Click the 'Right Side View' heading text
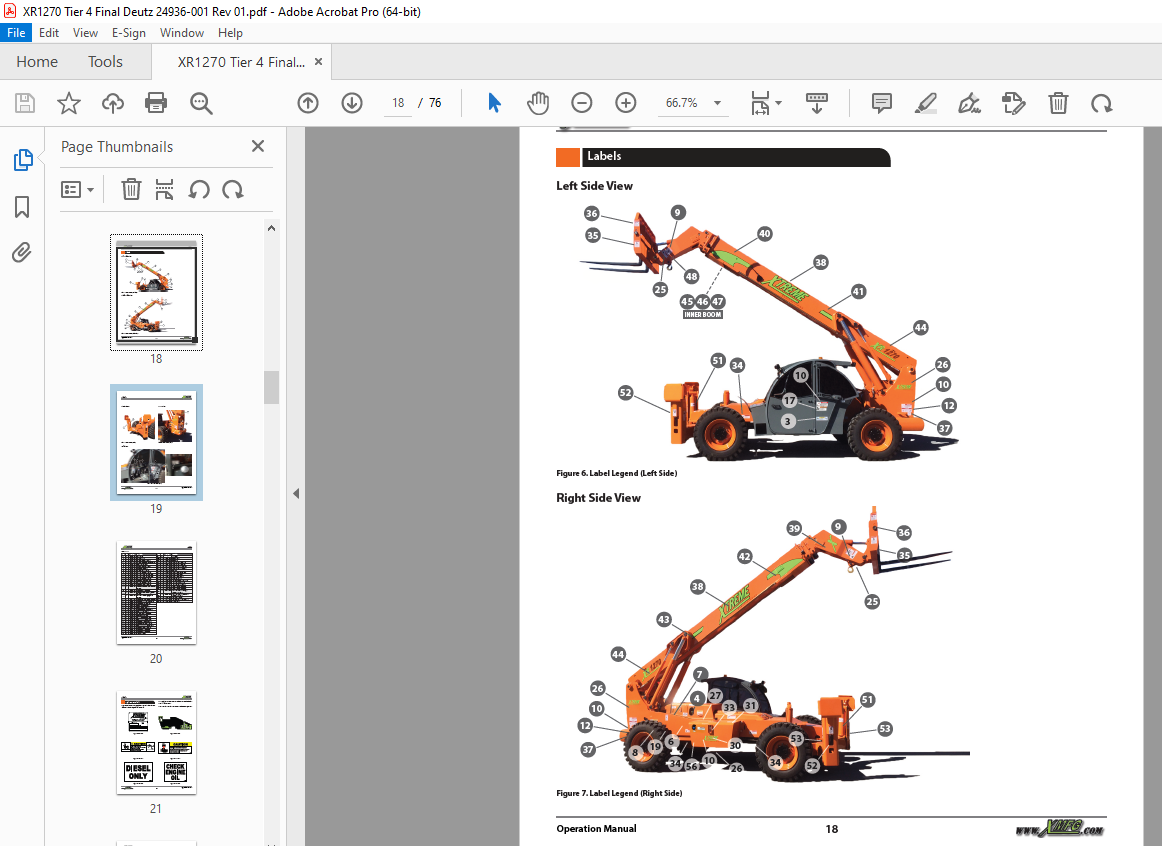The image size is (1162, 846). [x=599, y=498]
